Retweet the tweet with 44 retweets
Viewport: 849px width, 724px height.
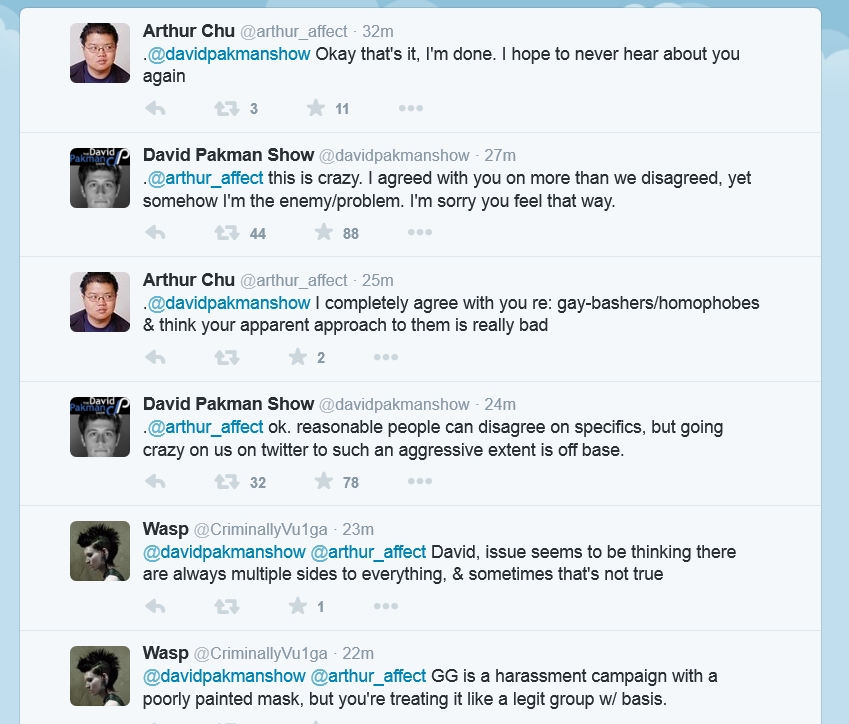[227, 233]
